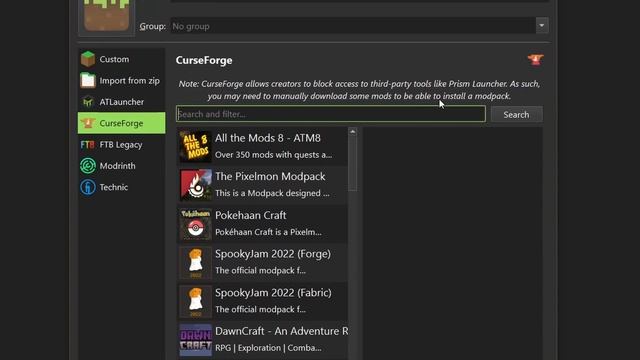Choose 'SpookyJam 2022 (Fabric)' title

(273, 293)
